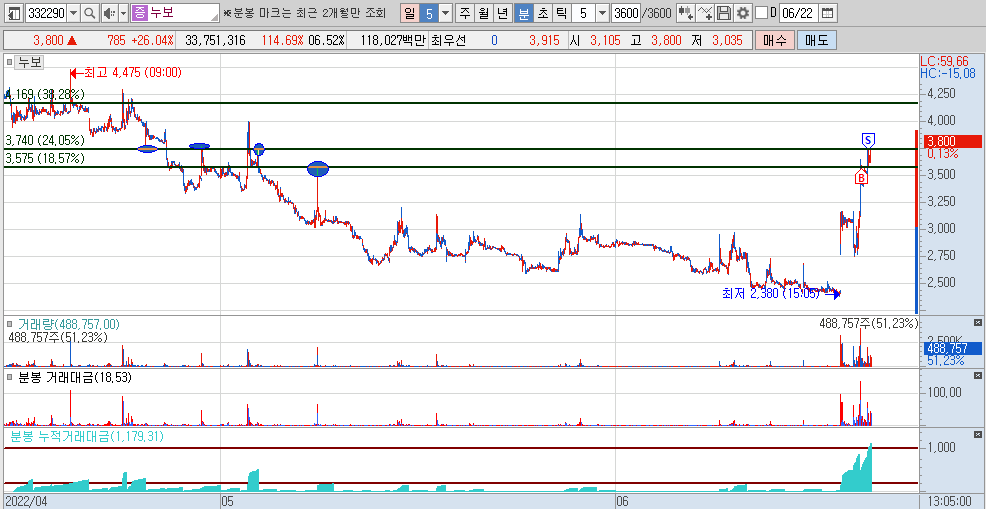Select the 틱 tick chart period

click(x=560, y=13)
